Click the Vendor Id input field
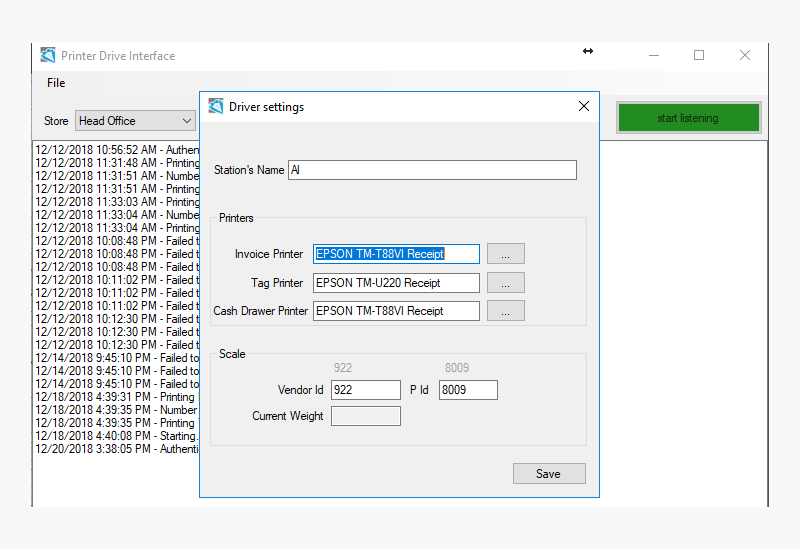Image resolution: width=800 pixels, height=550 pixels. coord(365,390)
